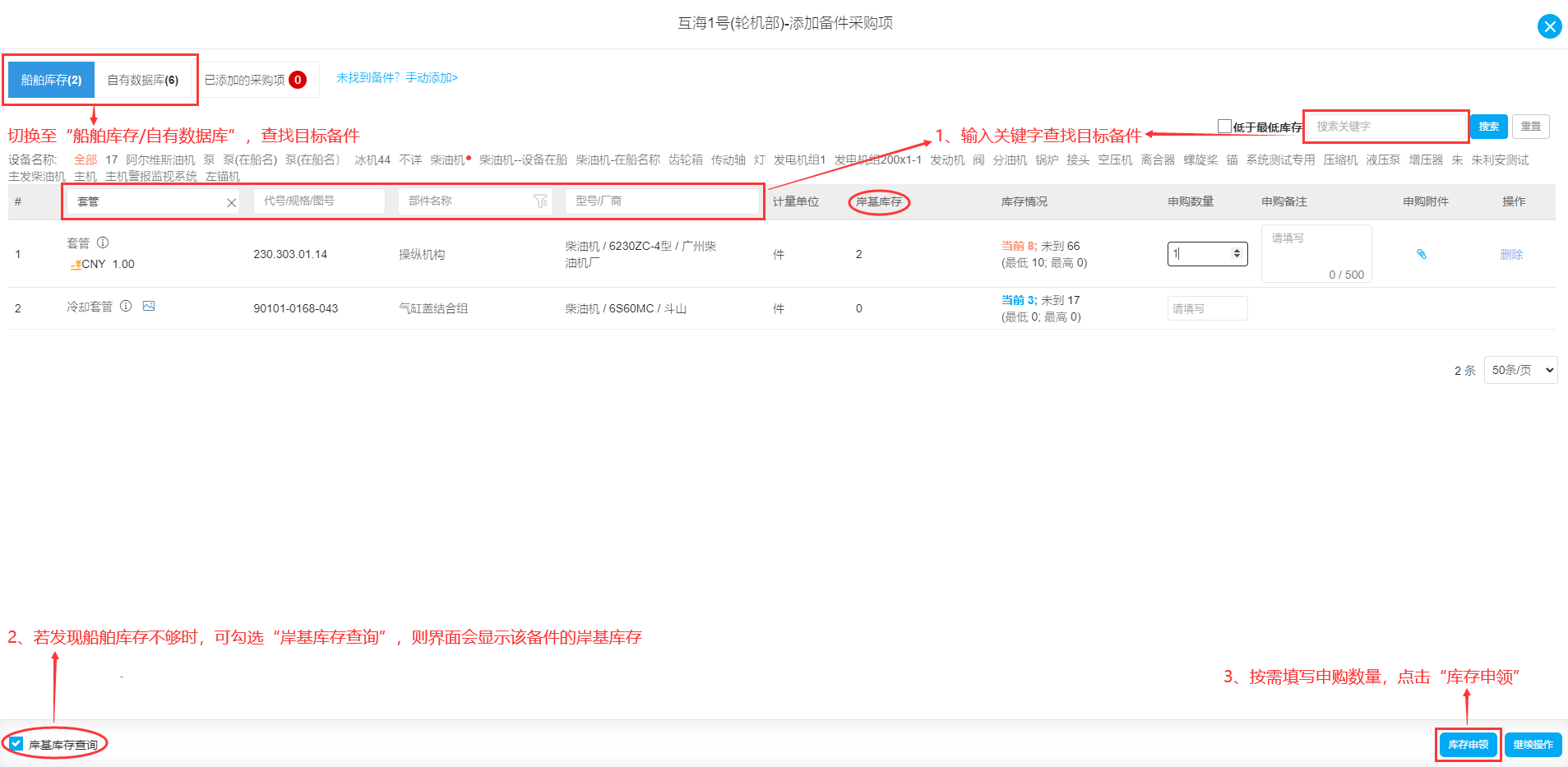Screen dimensions: 1568x767
Task: Filter by equipment 主发柴油机
Action: (37, 176)
